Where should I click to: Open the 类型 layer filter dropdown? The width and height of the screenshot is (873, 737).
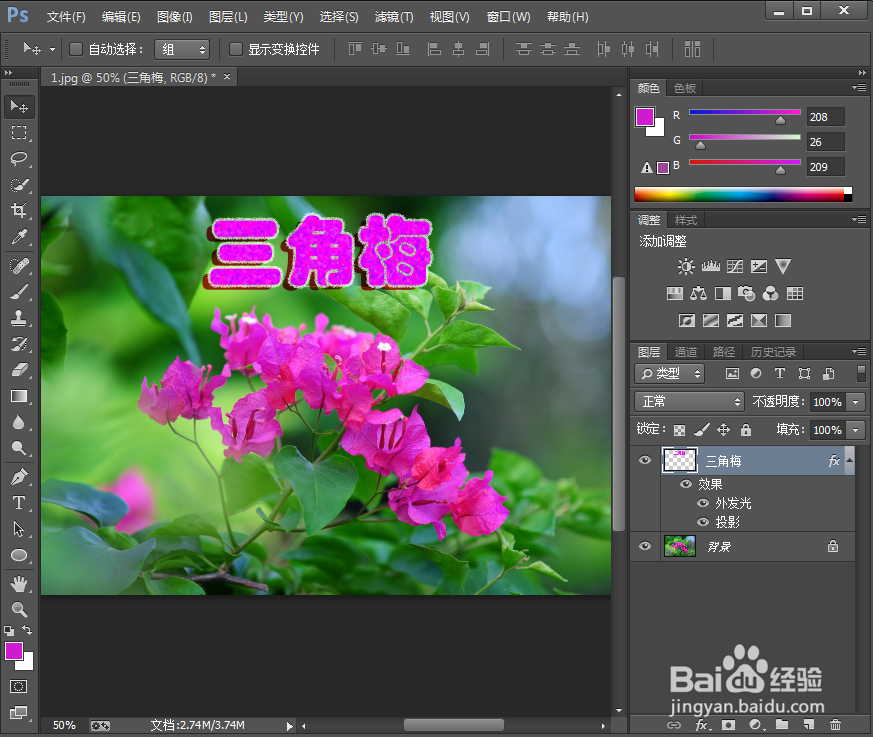[670, 374]
